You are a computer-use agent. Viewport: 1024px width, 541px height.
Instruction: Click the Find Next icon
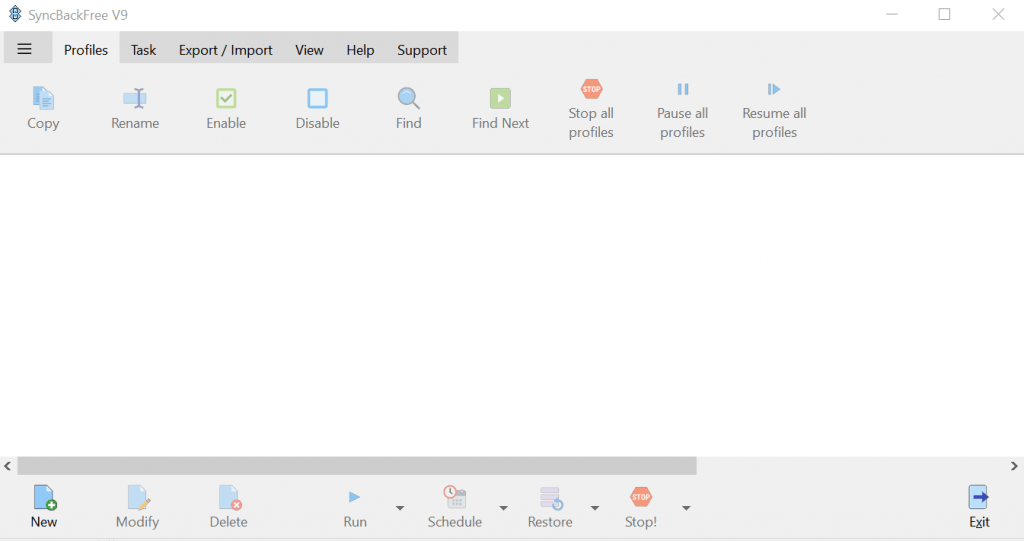pyautogui.click(x=500, y=99)
